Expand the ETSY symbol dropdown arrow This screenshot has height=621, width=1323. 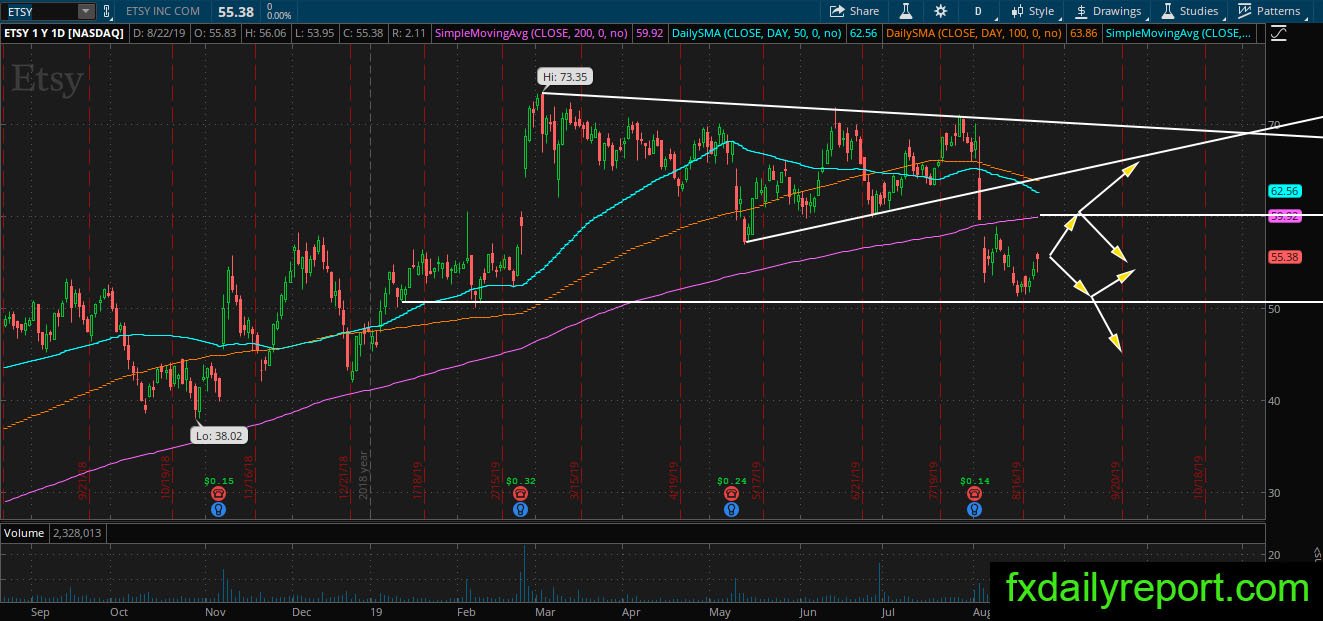click(x=86, y=11)
